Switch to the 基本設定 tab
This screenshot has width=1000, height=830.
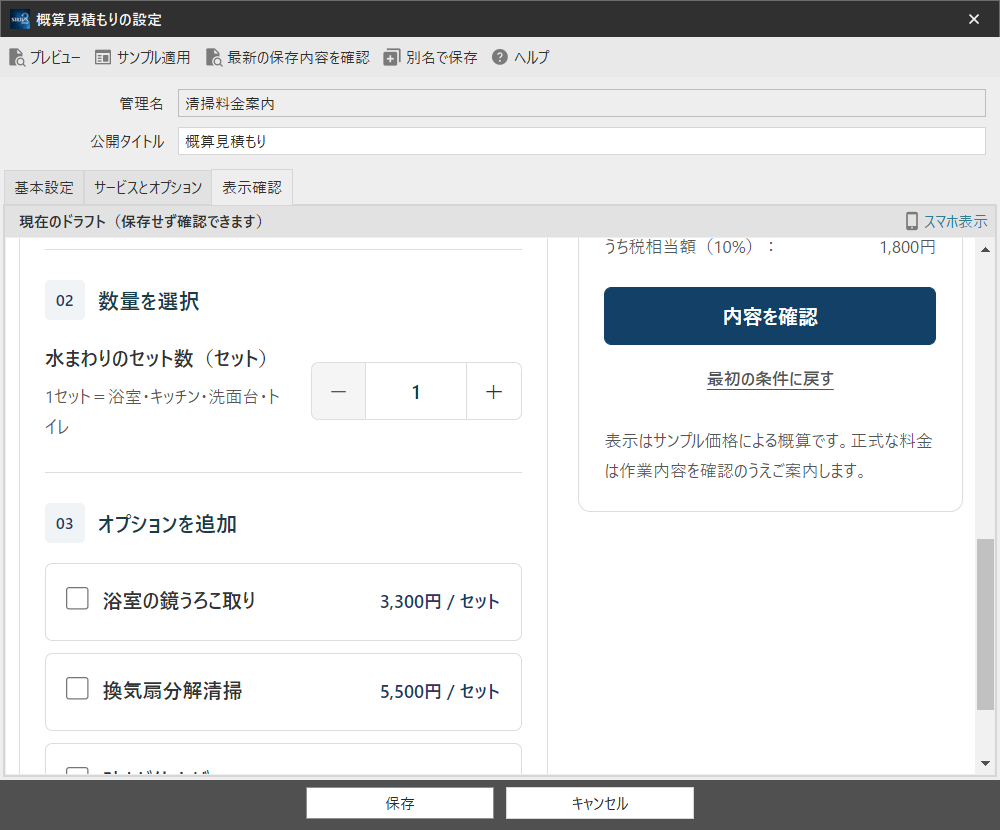pyautogui.click(x=44, y=188)
